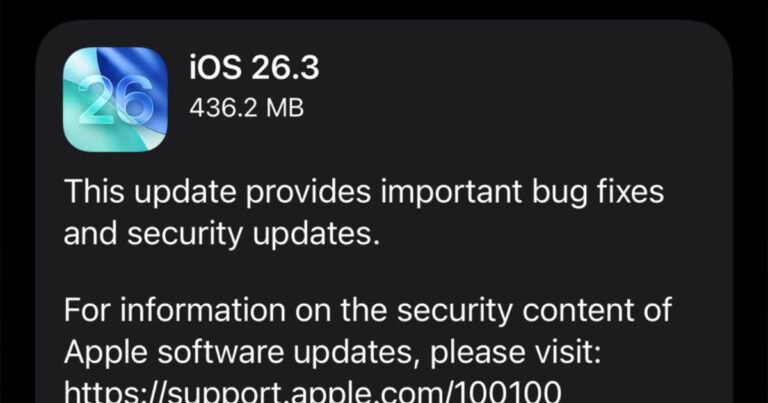Click the words 'please visit:'
Screen dimensions: 768x403
tap(515, 353)
